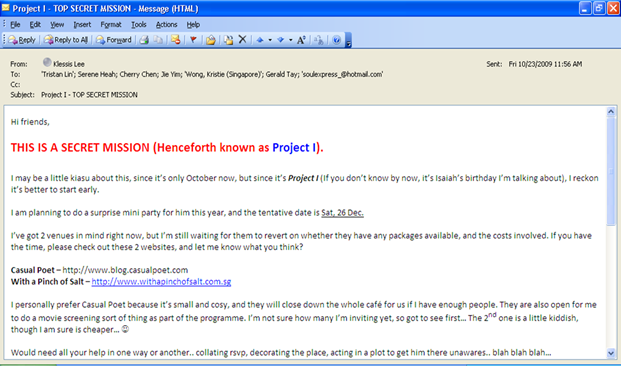Forward this email message

114,40
